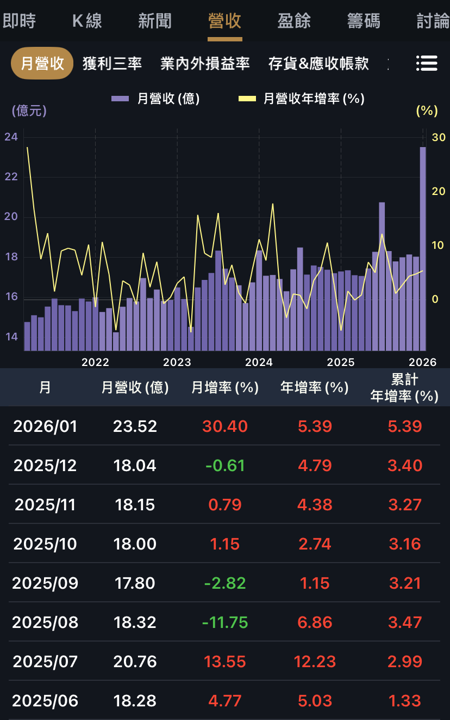Show the 獲利三率 chart
This screenshot has width=450, height=720.
(x=112, y=64)
